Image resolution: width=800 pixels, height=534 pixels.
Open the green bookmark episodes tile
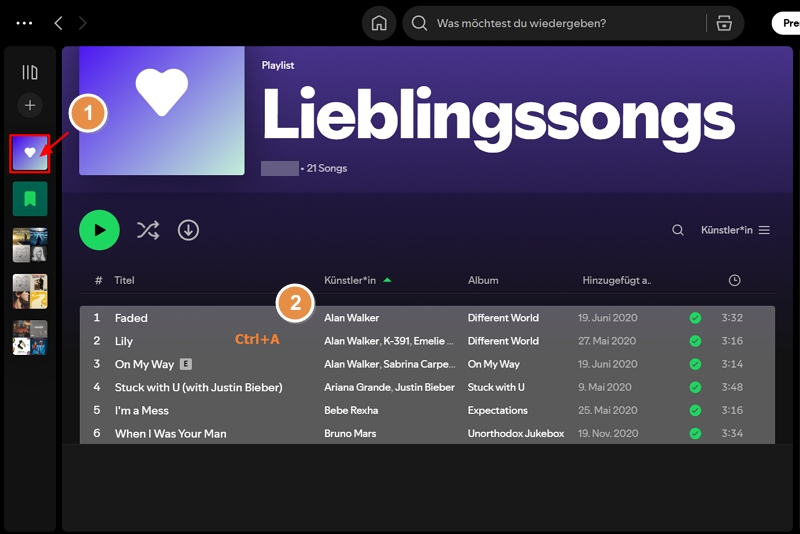tap(30, 199)
